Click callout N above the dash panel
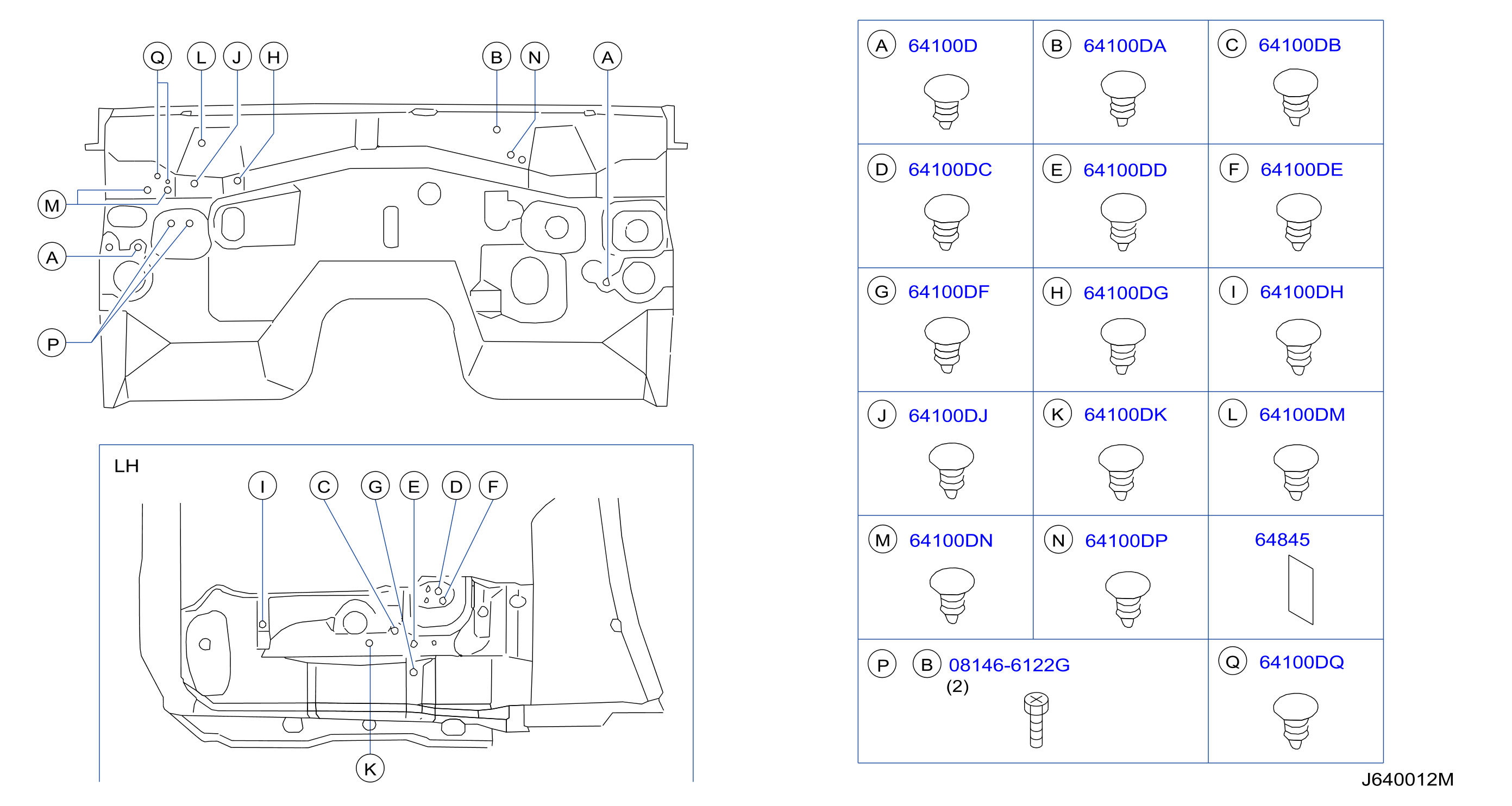The image size is (1512, 806). pos(535,57)
